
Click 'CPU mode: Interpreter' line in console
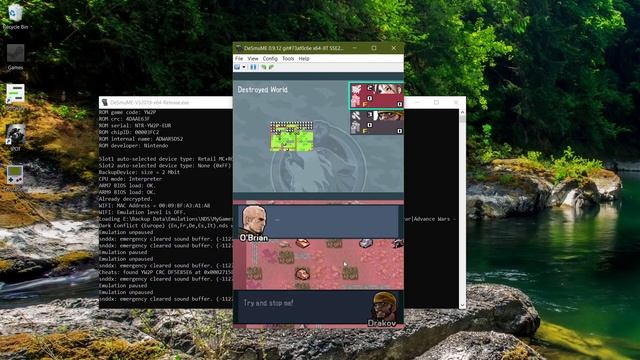pos(130,179)
